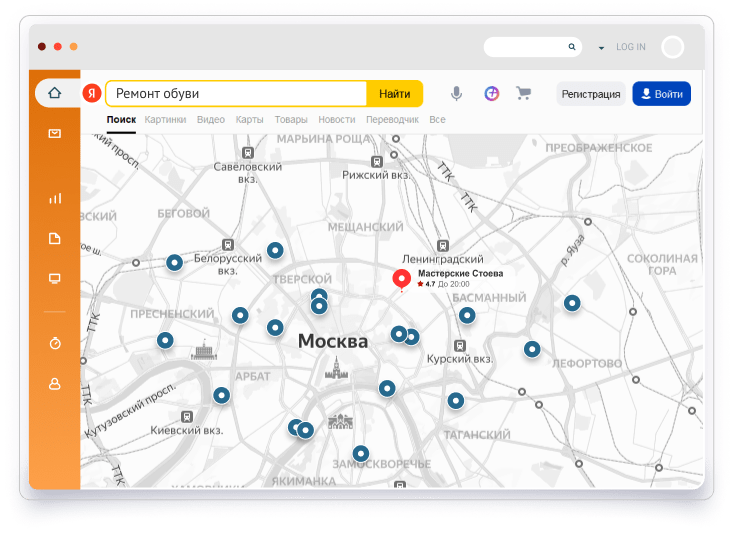Switch to the Карты tab
This screenshot has width=733, height=536.
pyautogui.click(x=249, y=120)
